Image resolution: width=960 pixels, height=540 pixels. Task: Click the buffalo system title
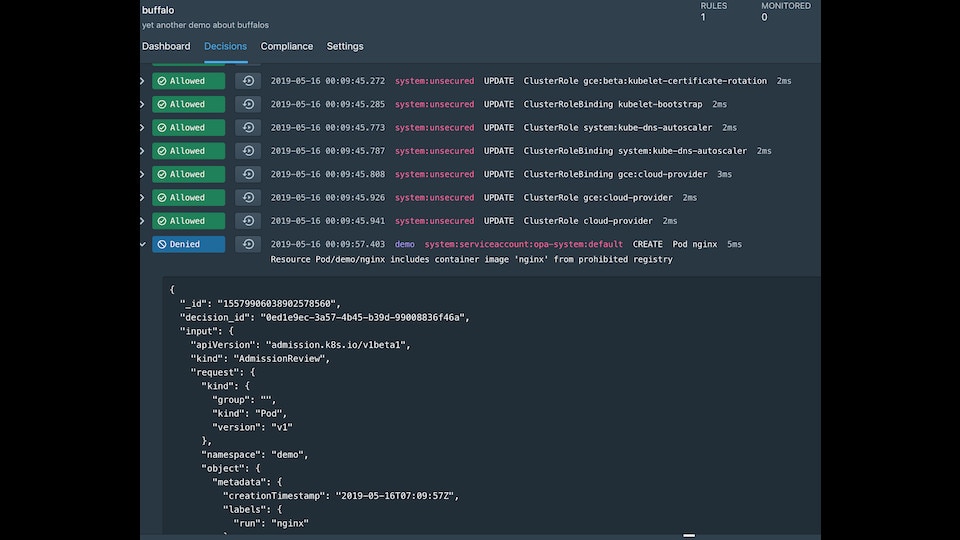[158, 10]
